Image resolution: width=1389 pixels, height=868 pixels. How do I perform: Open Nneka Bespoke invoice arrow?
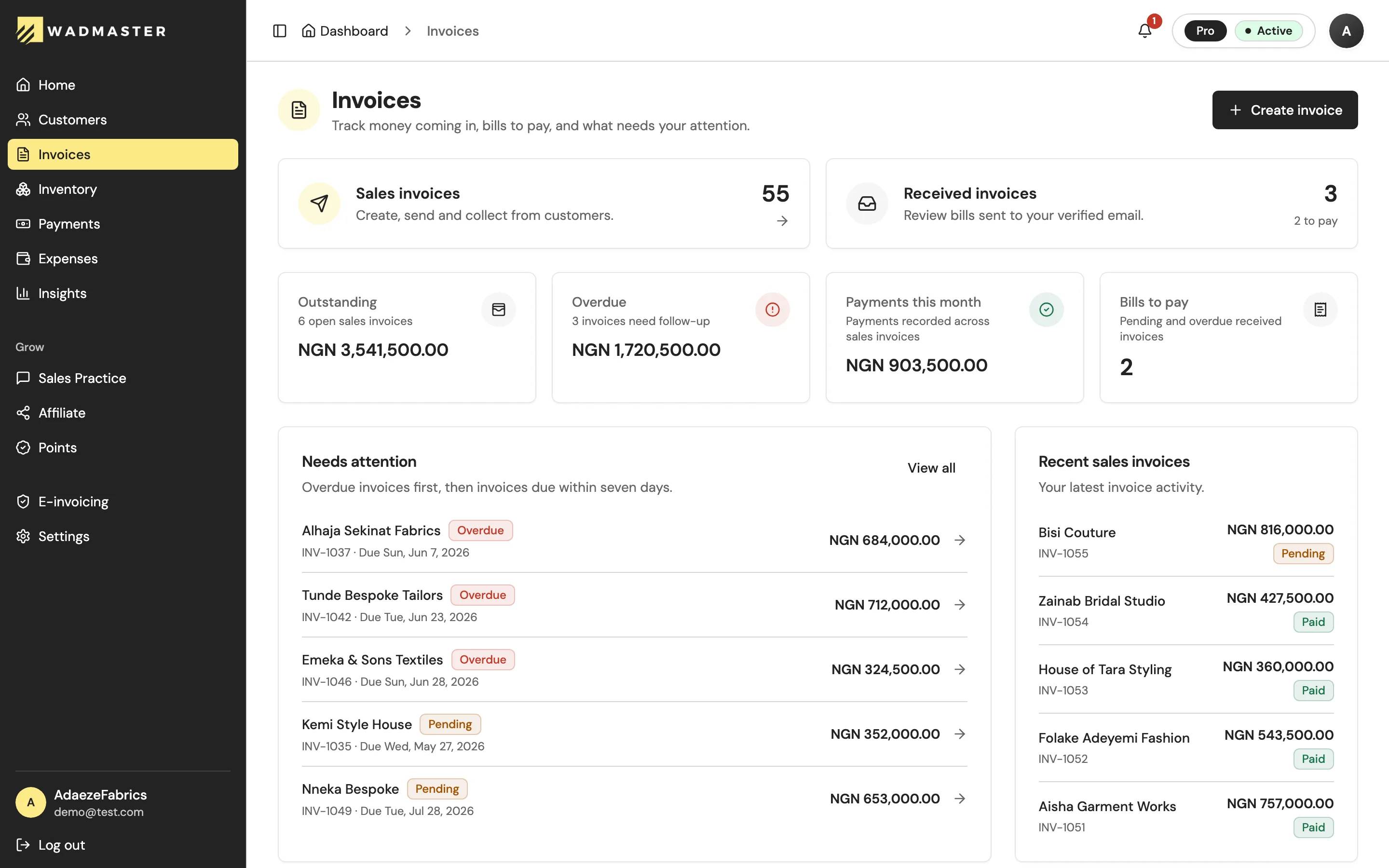tap(960, 799)
